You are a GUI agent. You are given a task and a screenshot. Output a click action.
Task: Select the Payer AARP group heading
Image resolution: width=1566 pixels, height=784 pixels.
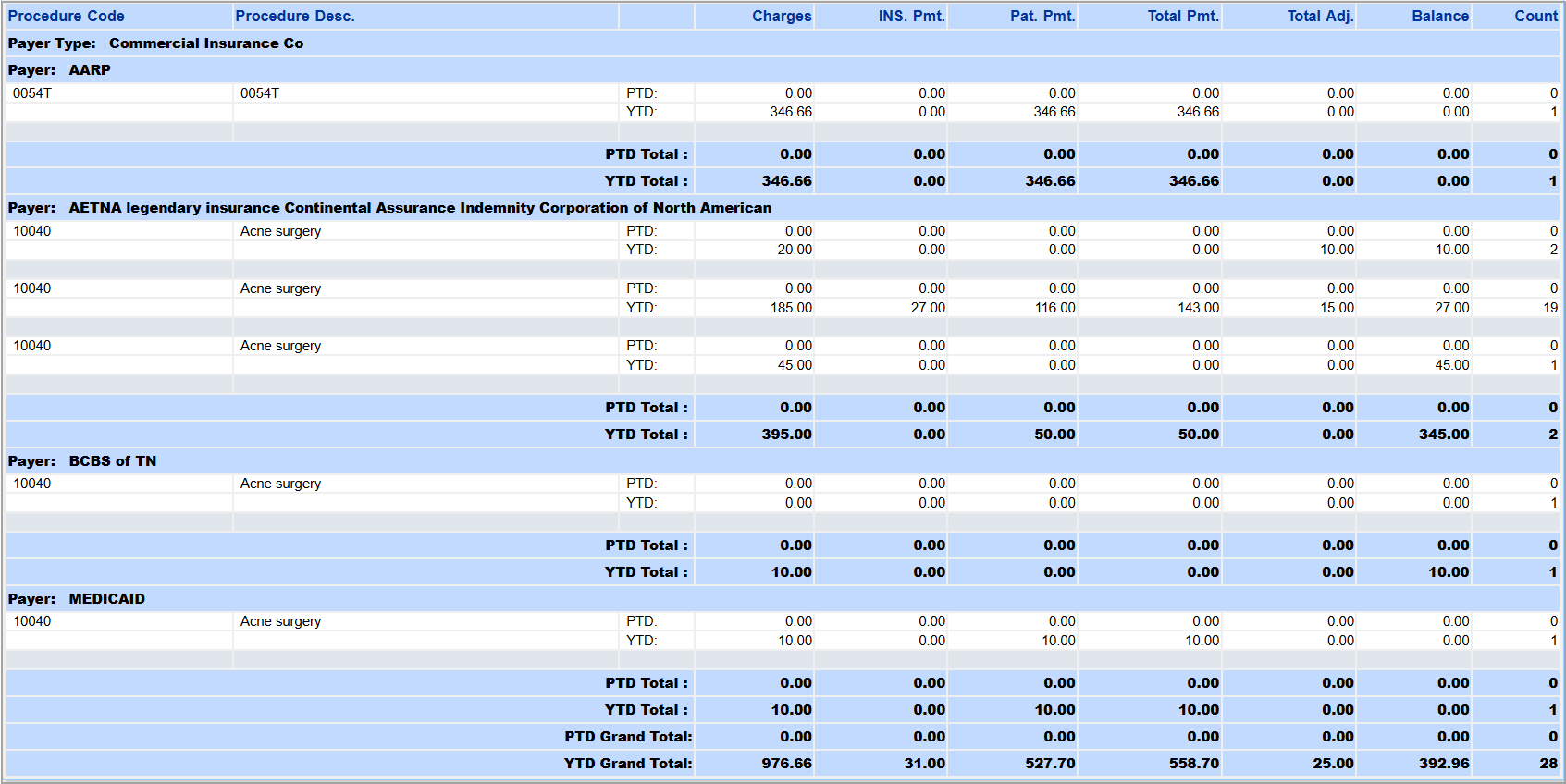click(783, 70)
